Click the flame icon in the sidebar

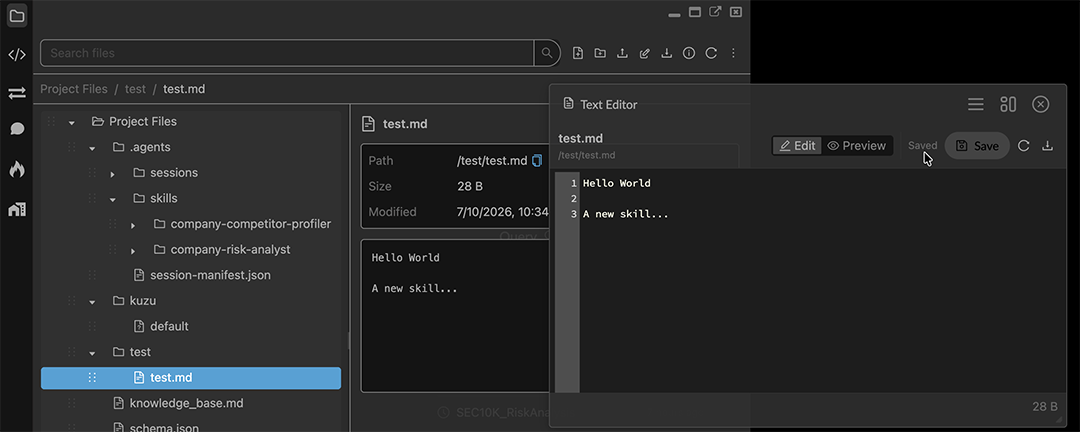[x=17, y=169]
